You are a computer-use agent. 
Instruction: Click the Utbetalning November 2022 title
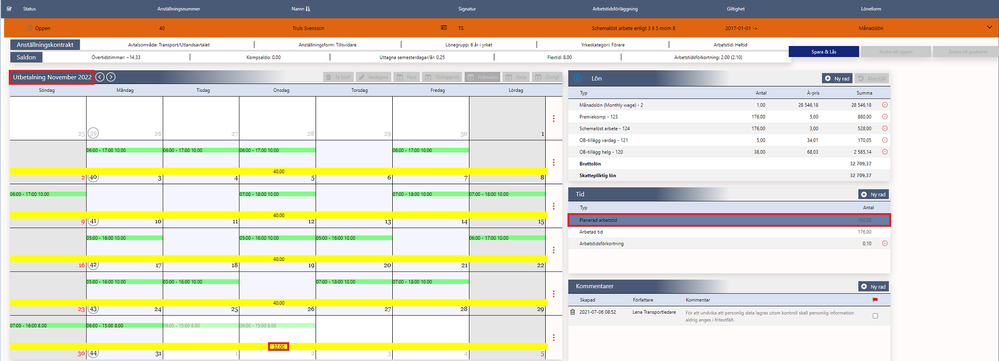[x=52, y=77]
